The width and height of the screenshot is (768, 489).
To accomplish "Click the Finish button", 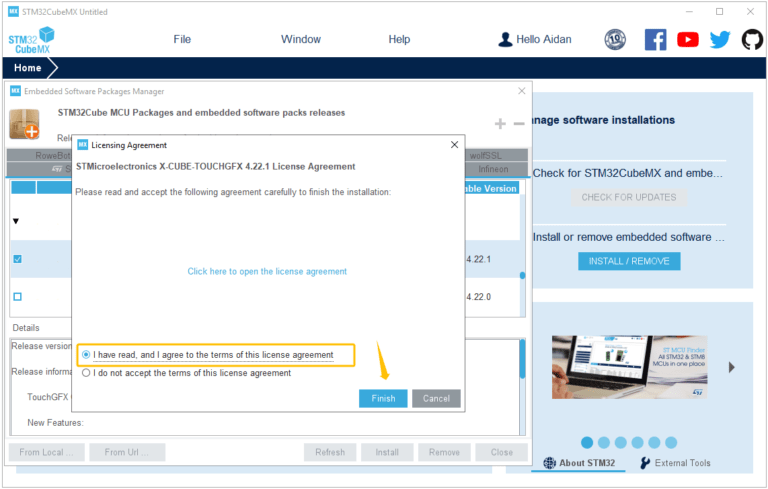I will coord(383,399).
